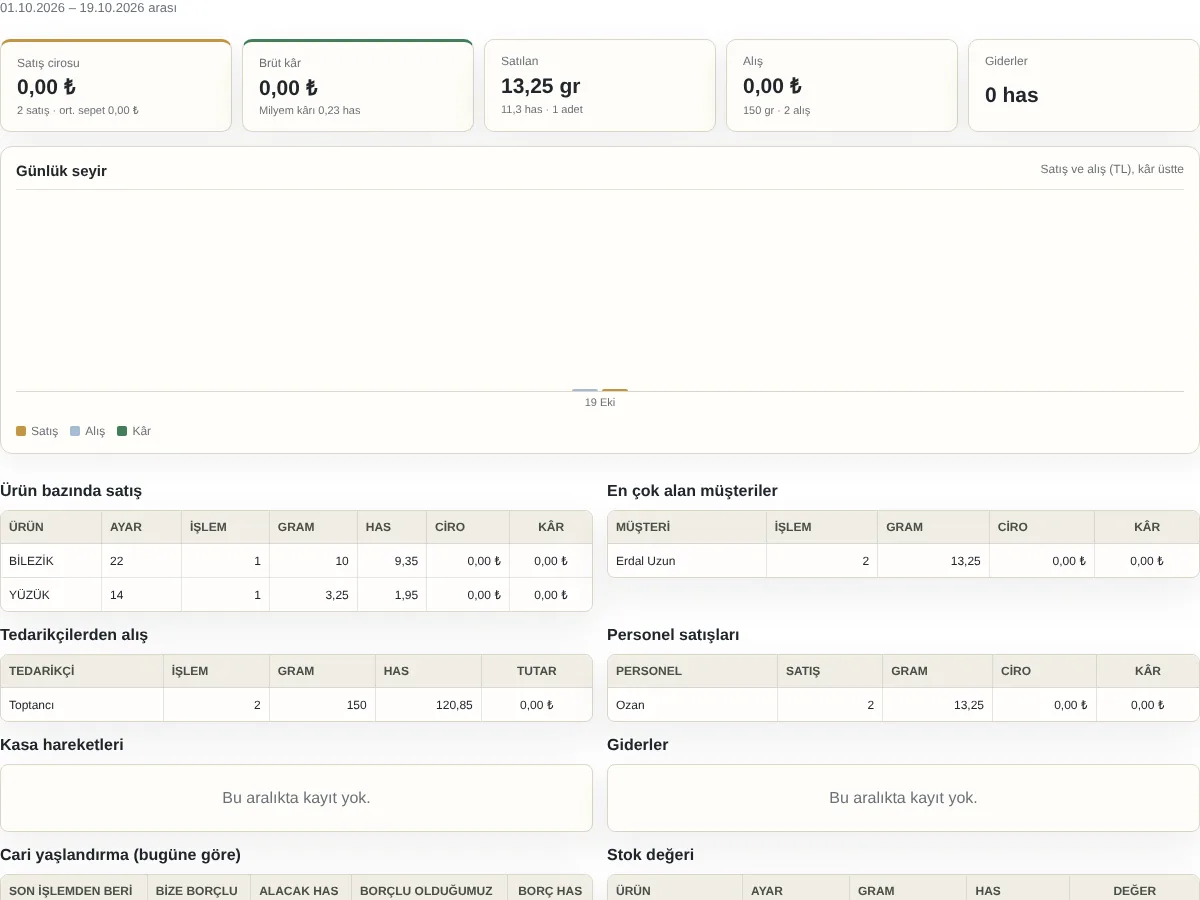Click the 3,25 gram value for YÜZÜK
Image resolution: width=1200 pixels, height=900 pixels.
pos(337,595)
